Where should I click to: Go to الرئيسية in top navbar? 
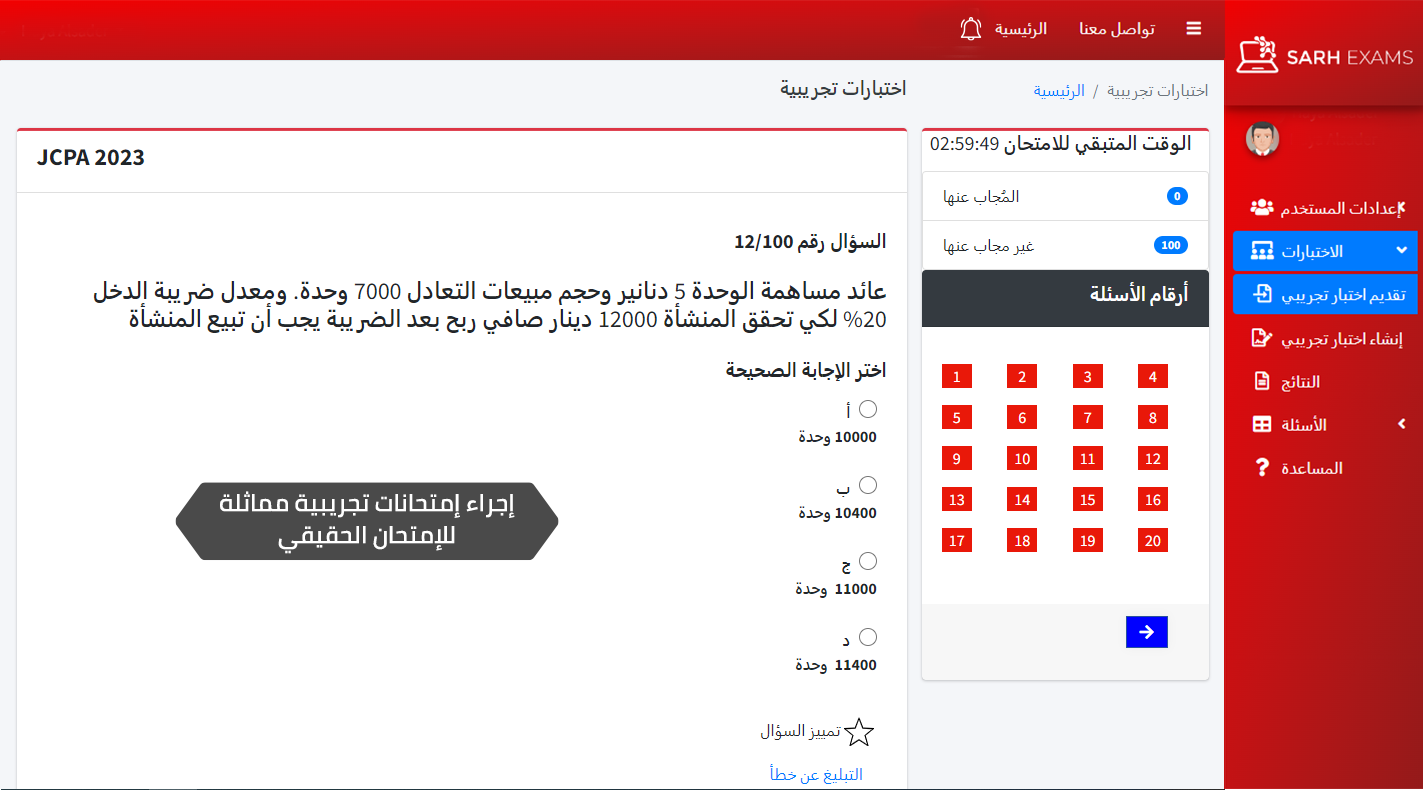coord(1020,29)
